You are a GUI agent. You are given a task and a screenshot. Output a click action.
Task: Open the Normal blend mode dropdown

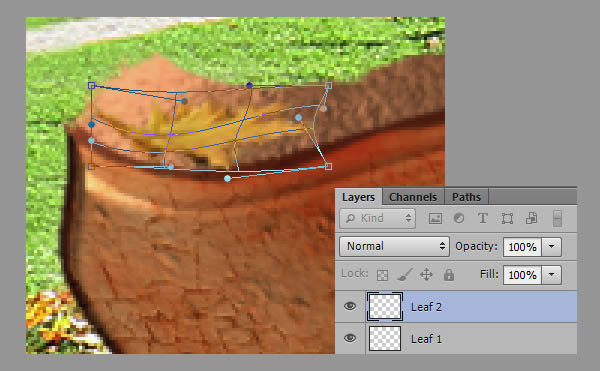point(394,246)
